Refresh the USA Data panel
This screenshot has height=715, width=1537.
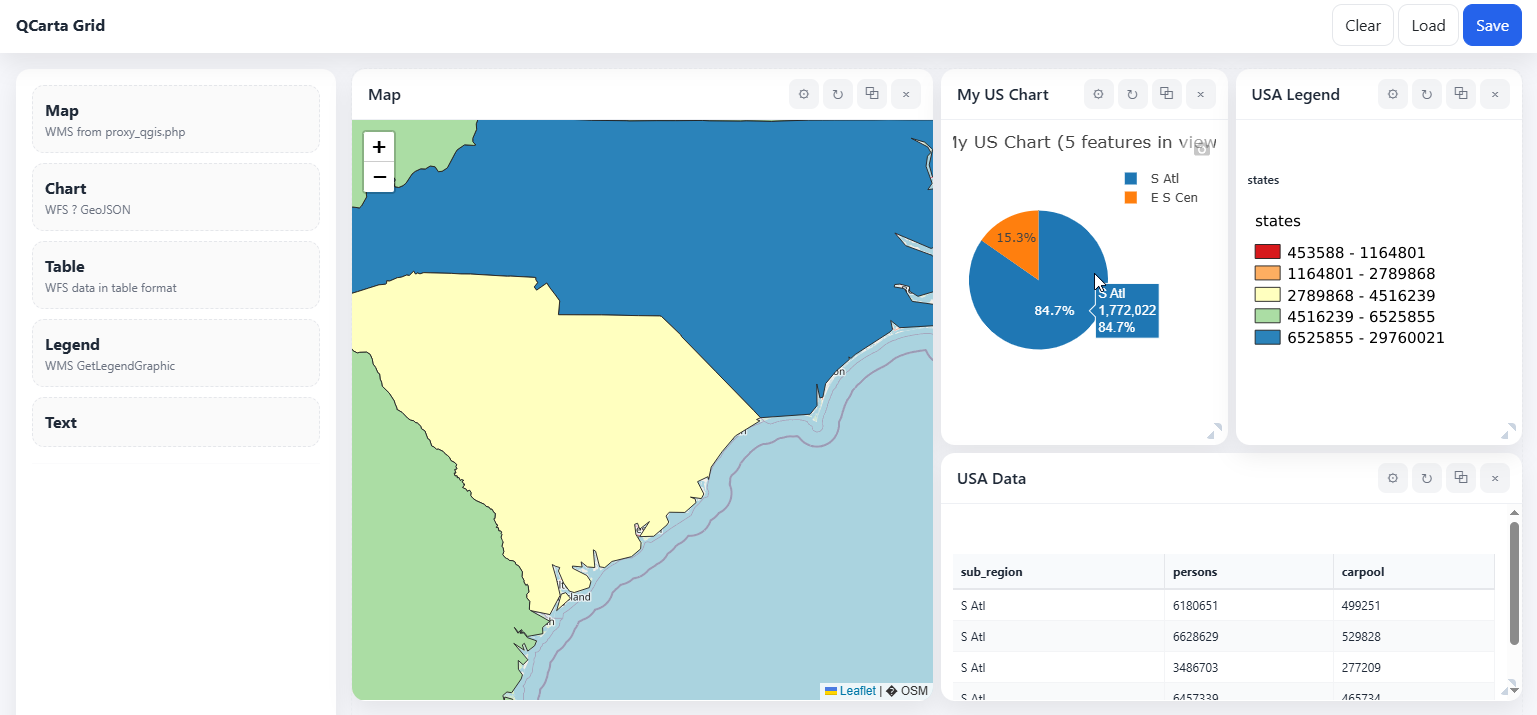point(1426,478)
